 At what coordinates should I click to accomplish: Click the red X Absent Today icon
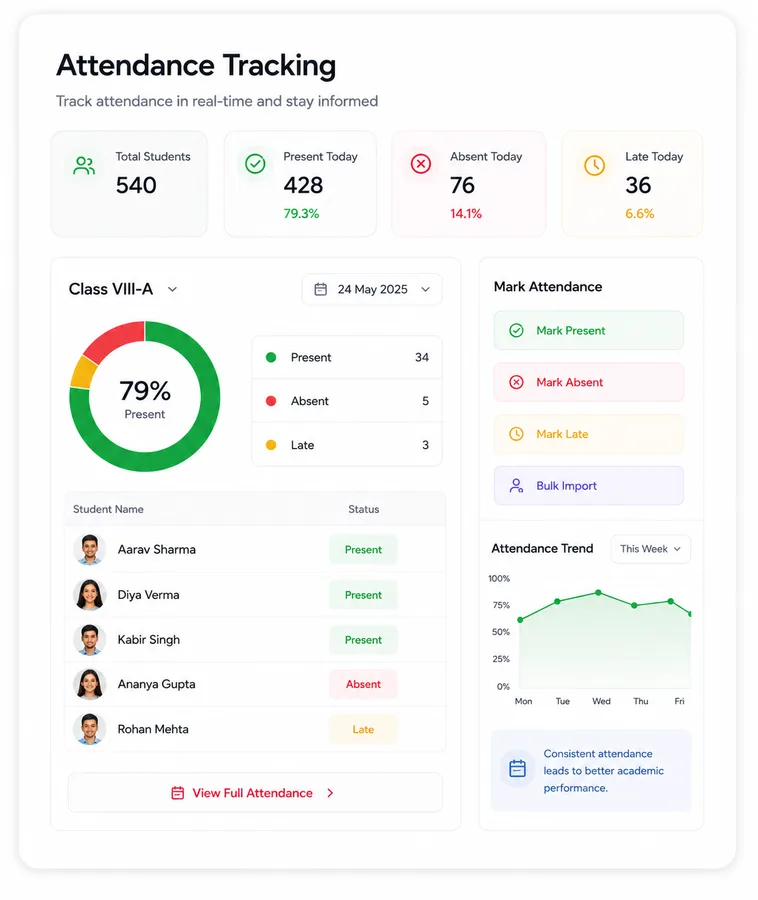pos(421,164)
